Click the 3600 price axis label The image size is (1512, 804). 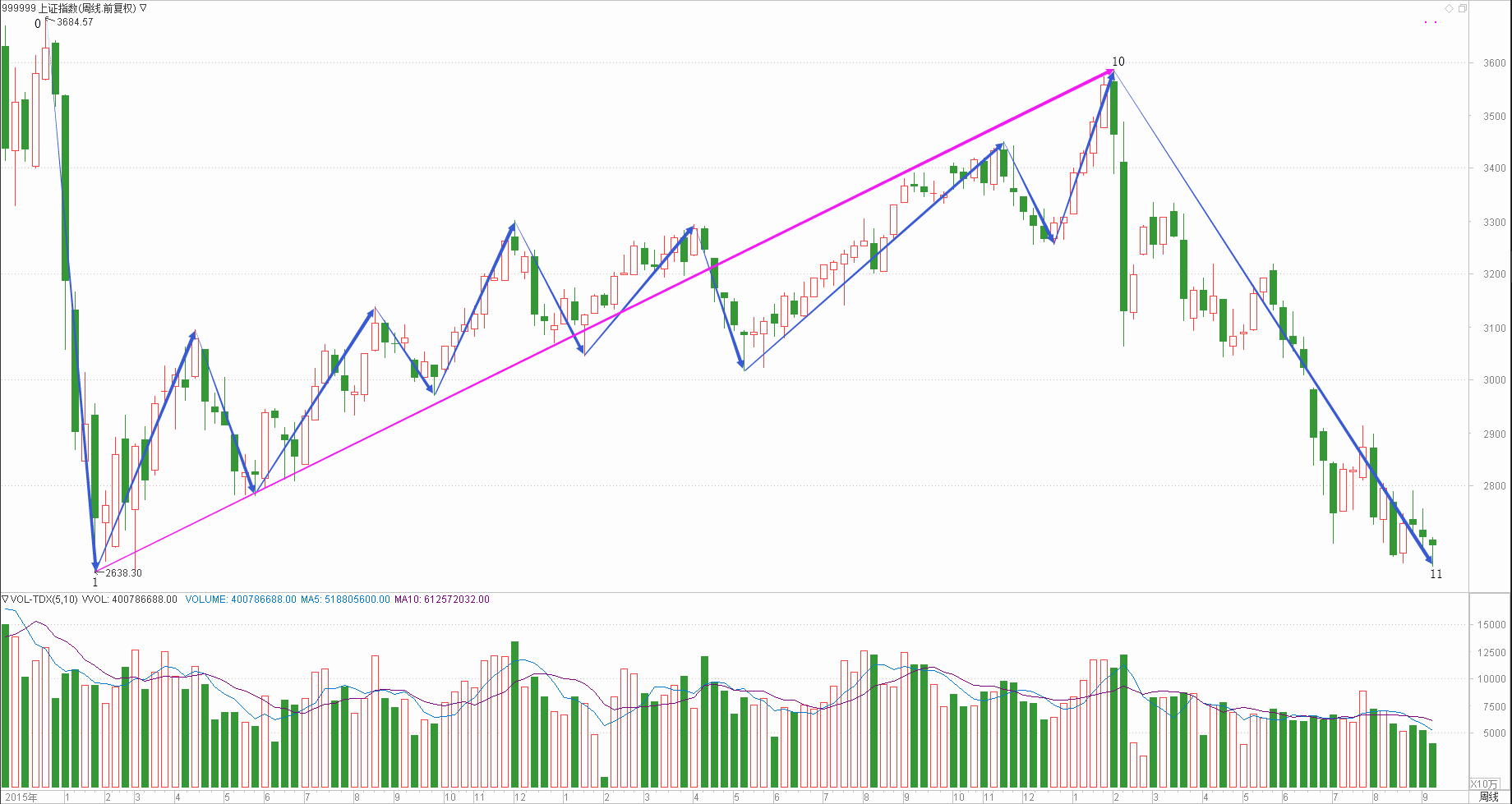pyautogui.click(x=1494, y=63)
